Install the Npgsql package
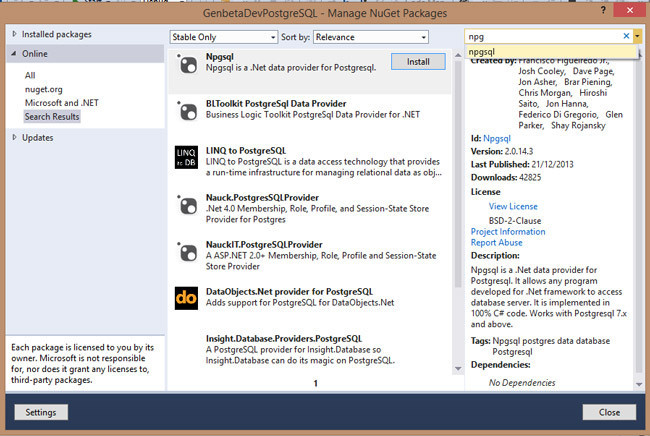650x436 pixels. (x=417, y=62)
